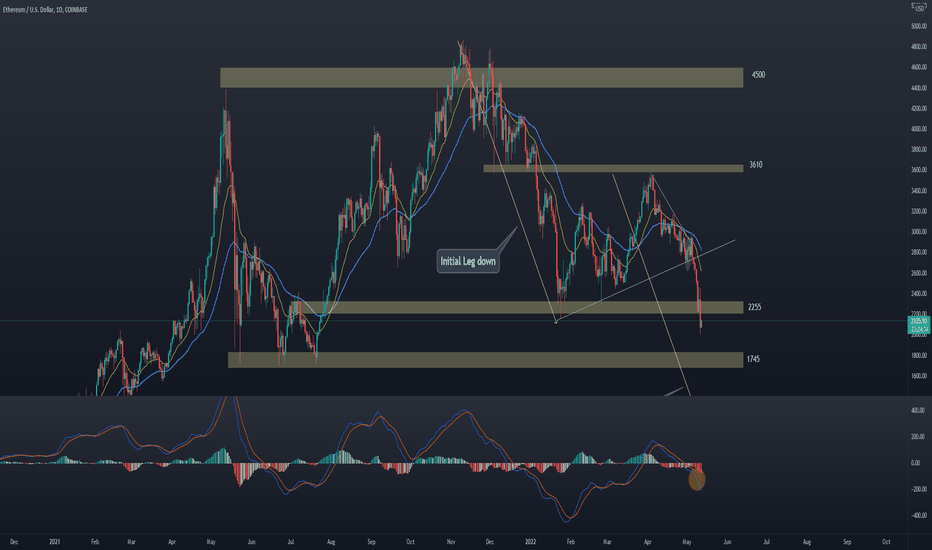The height and width of the screenshot is (550, 932).
Task: Click the 4400.00 price axis label
Action: 918,88
